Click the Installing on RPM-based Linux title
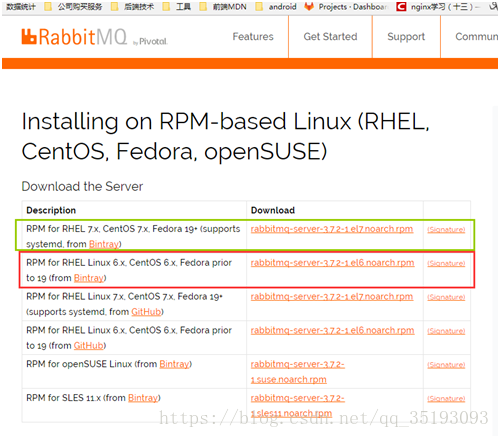Screen dimensions: 500x438 tap(226, 136)
